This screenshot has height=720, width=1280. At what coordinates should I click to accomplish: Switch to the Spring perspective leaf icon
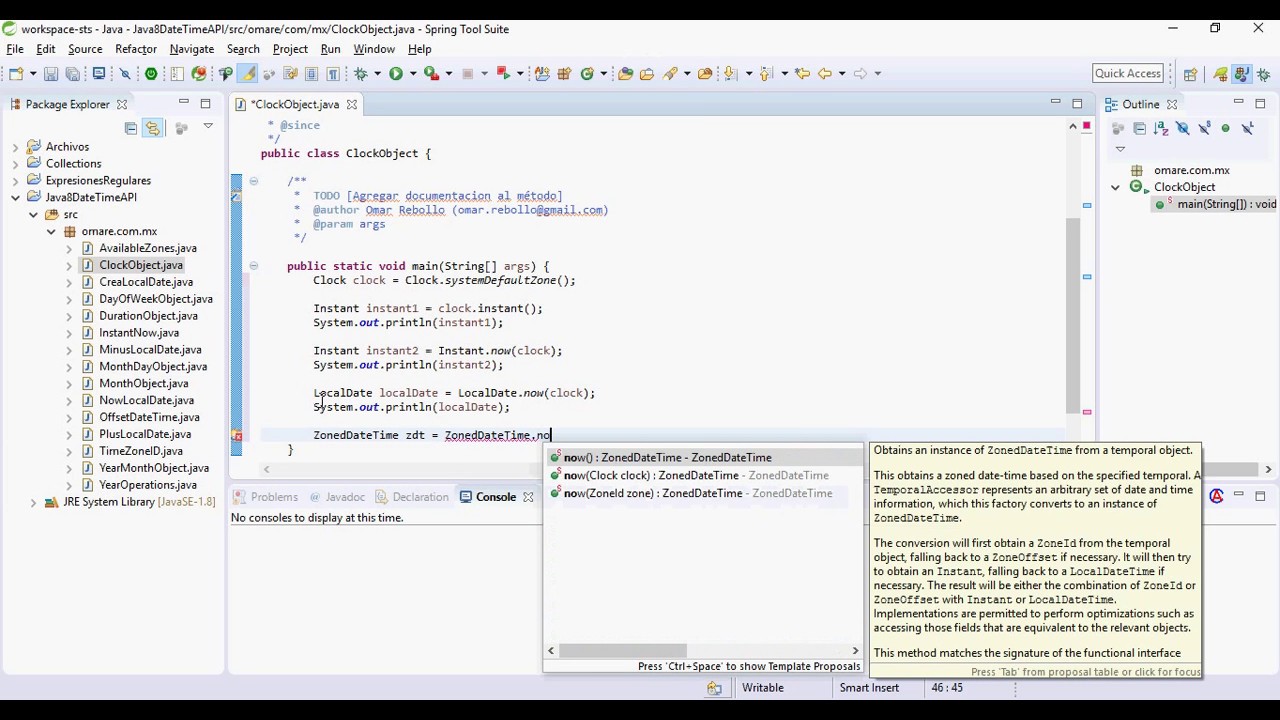coord(1220,74)
